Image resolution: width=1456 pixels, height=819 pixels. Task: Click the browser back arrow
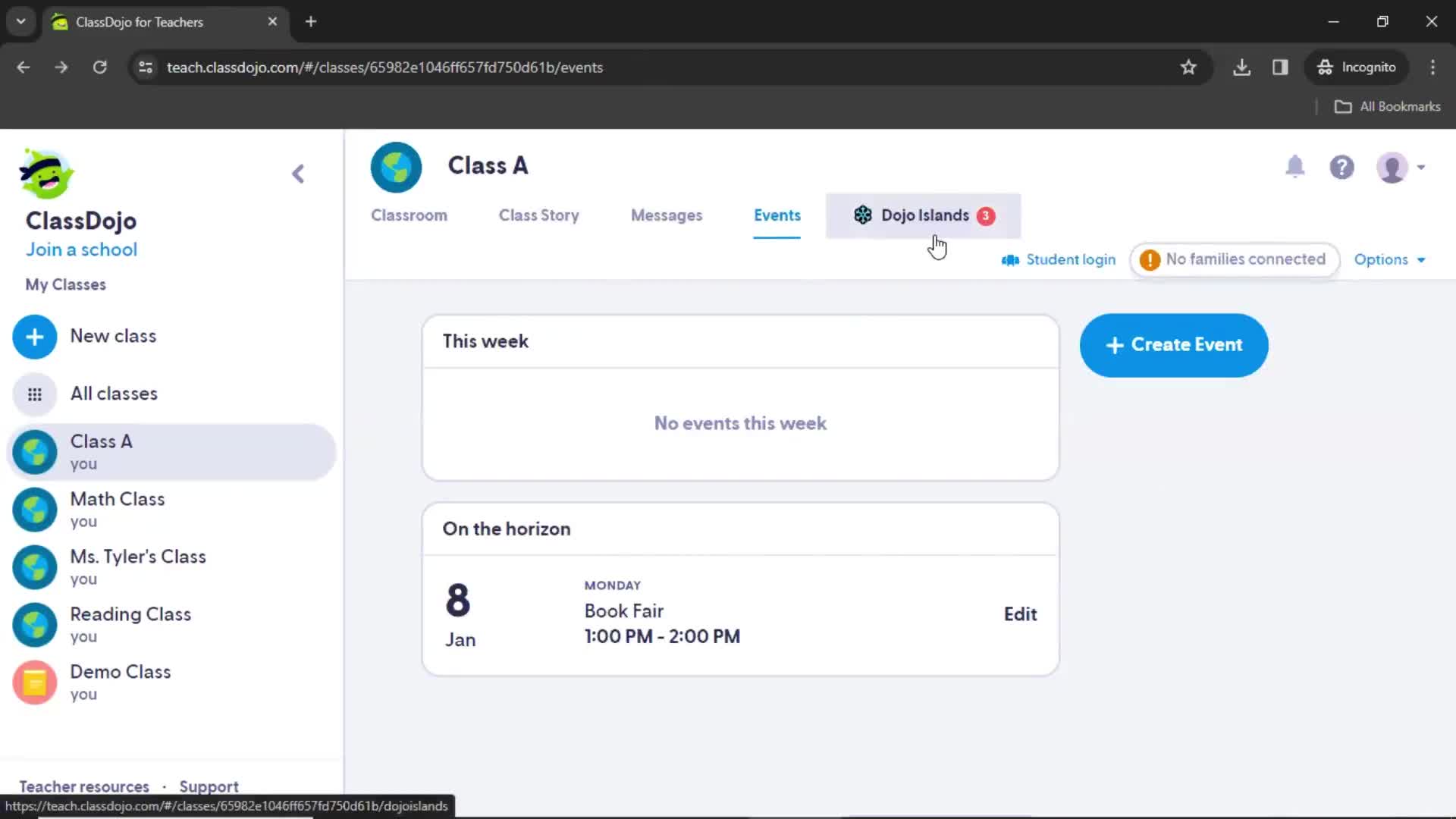pos(24,67)
